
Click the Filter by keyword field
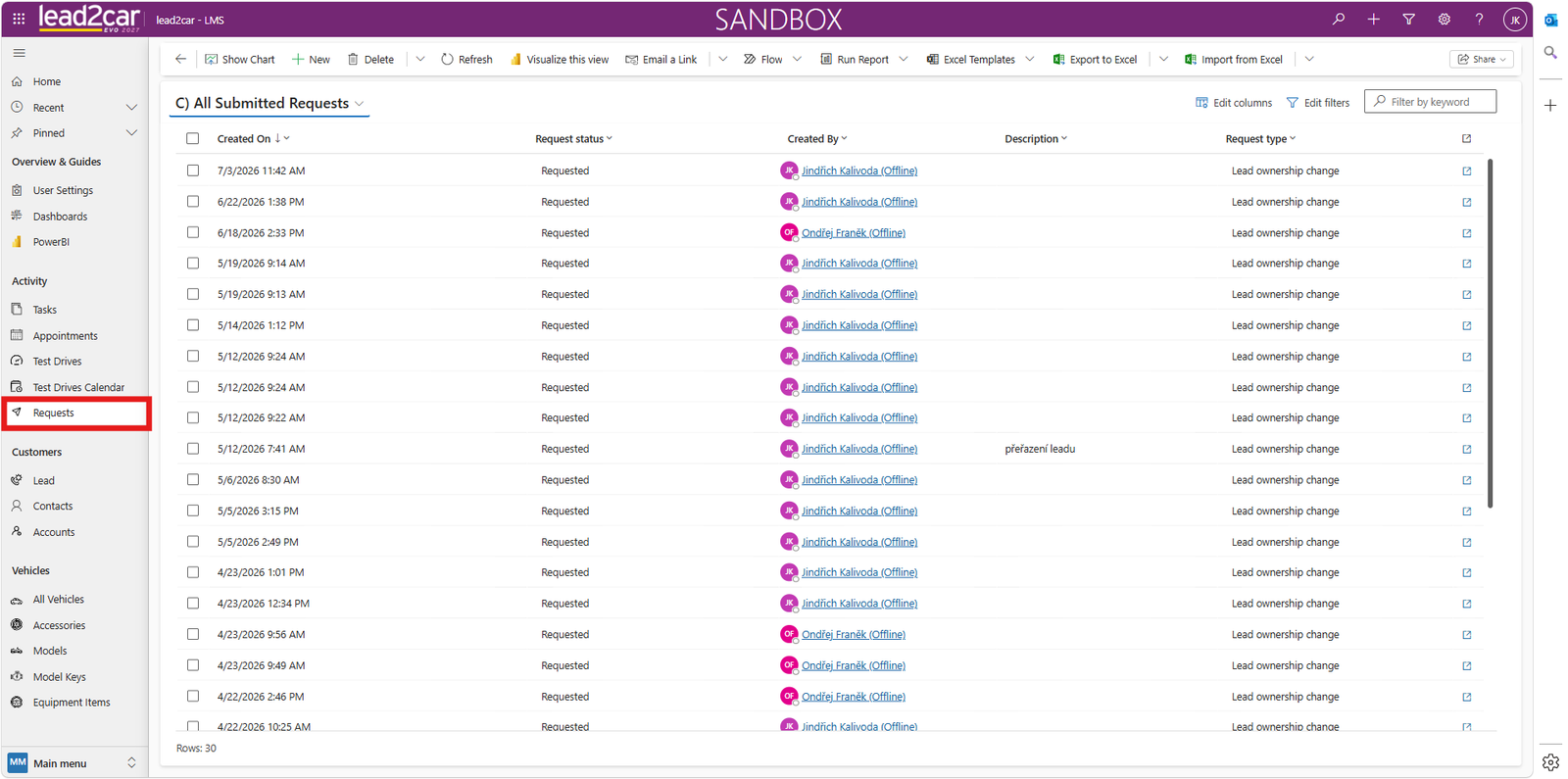pos(1430,102)
